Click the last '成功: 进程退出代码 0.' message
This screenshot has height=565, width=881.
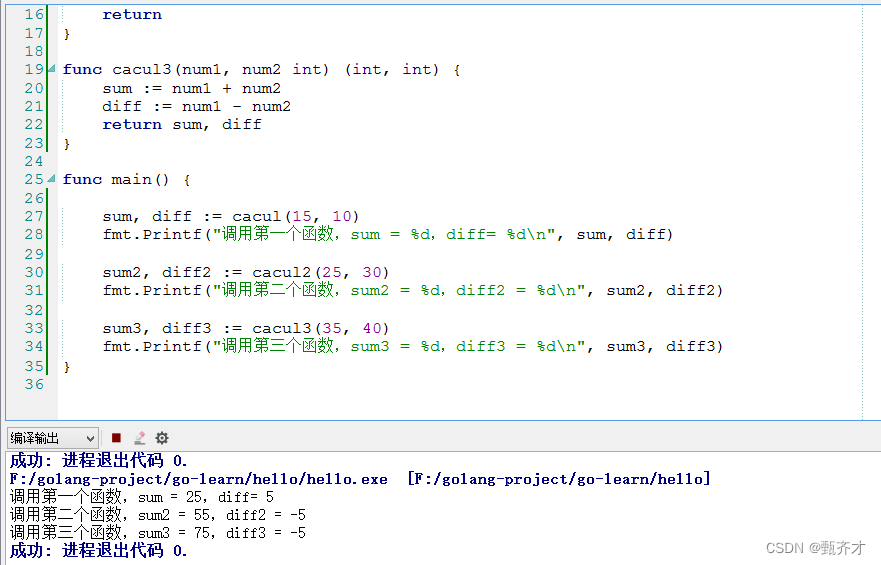(98, 550)
